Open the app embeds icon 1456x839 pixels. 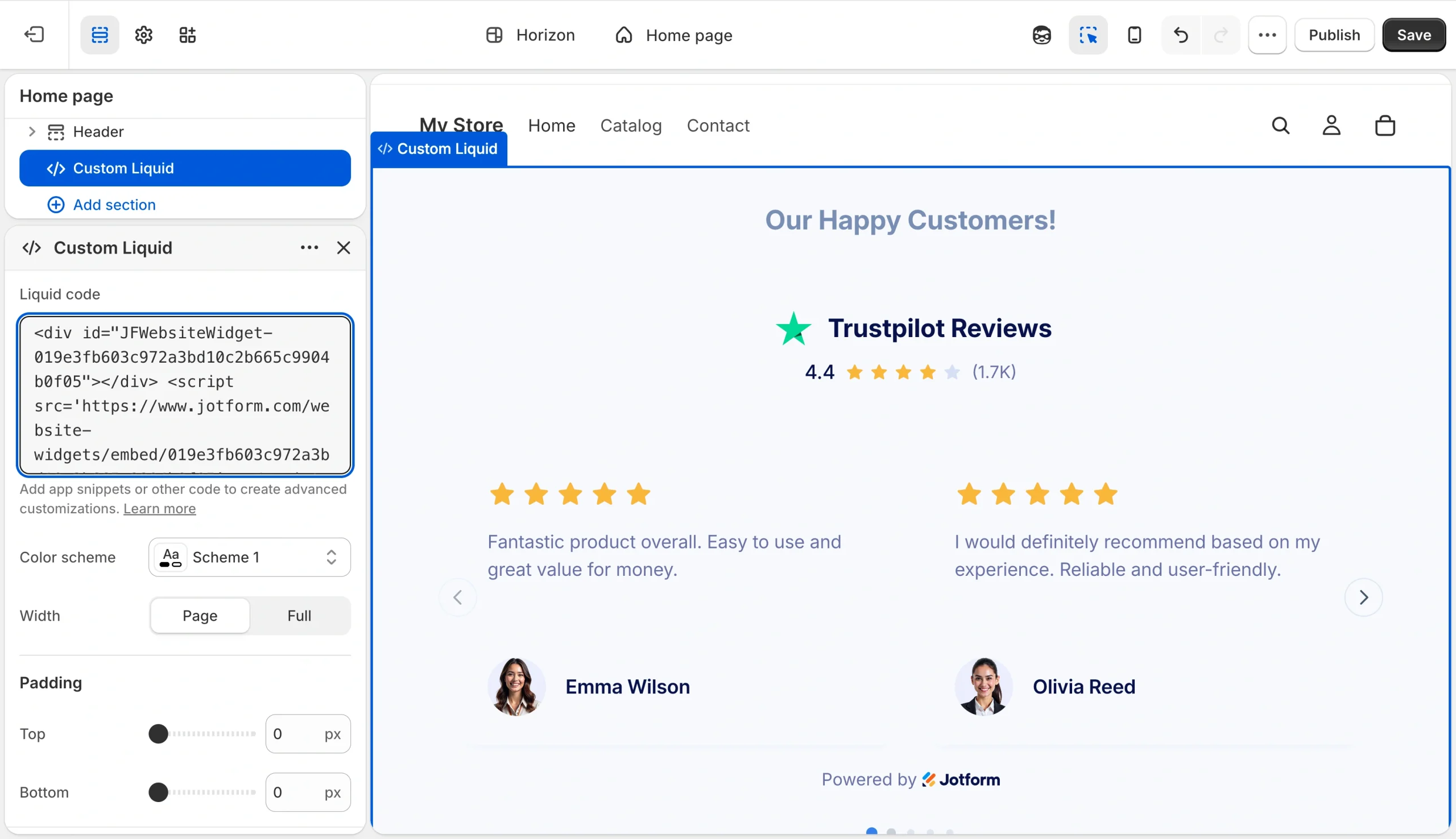coord(187,35)
